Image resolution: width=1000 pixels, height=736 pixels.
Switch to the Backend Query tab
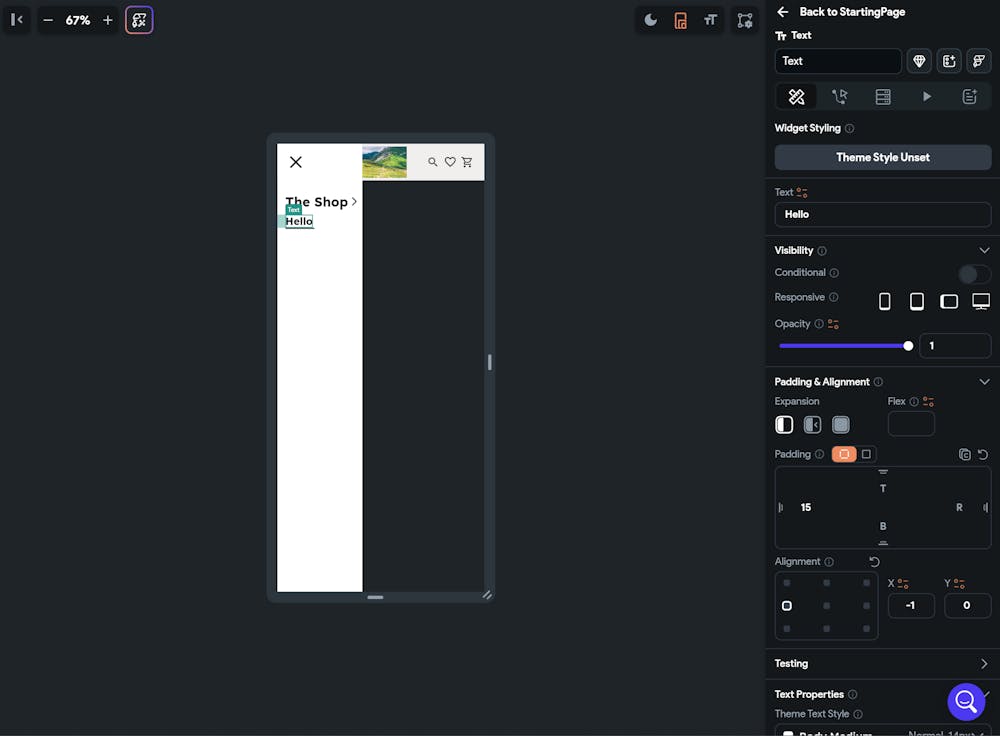(883, 97)
